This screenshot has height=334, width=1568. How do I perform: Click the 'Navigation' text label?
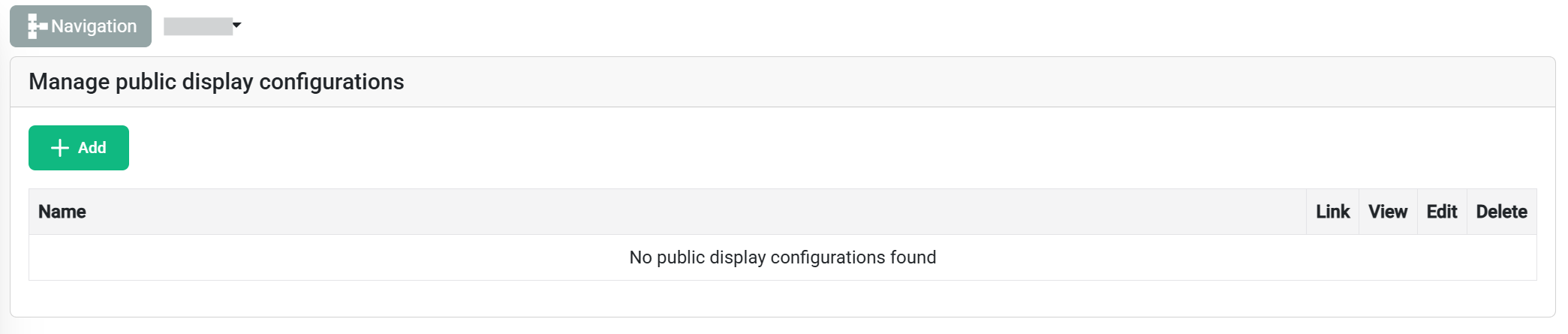pyautogui.click(x=94, y=26)
